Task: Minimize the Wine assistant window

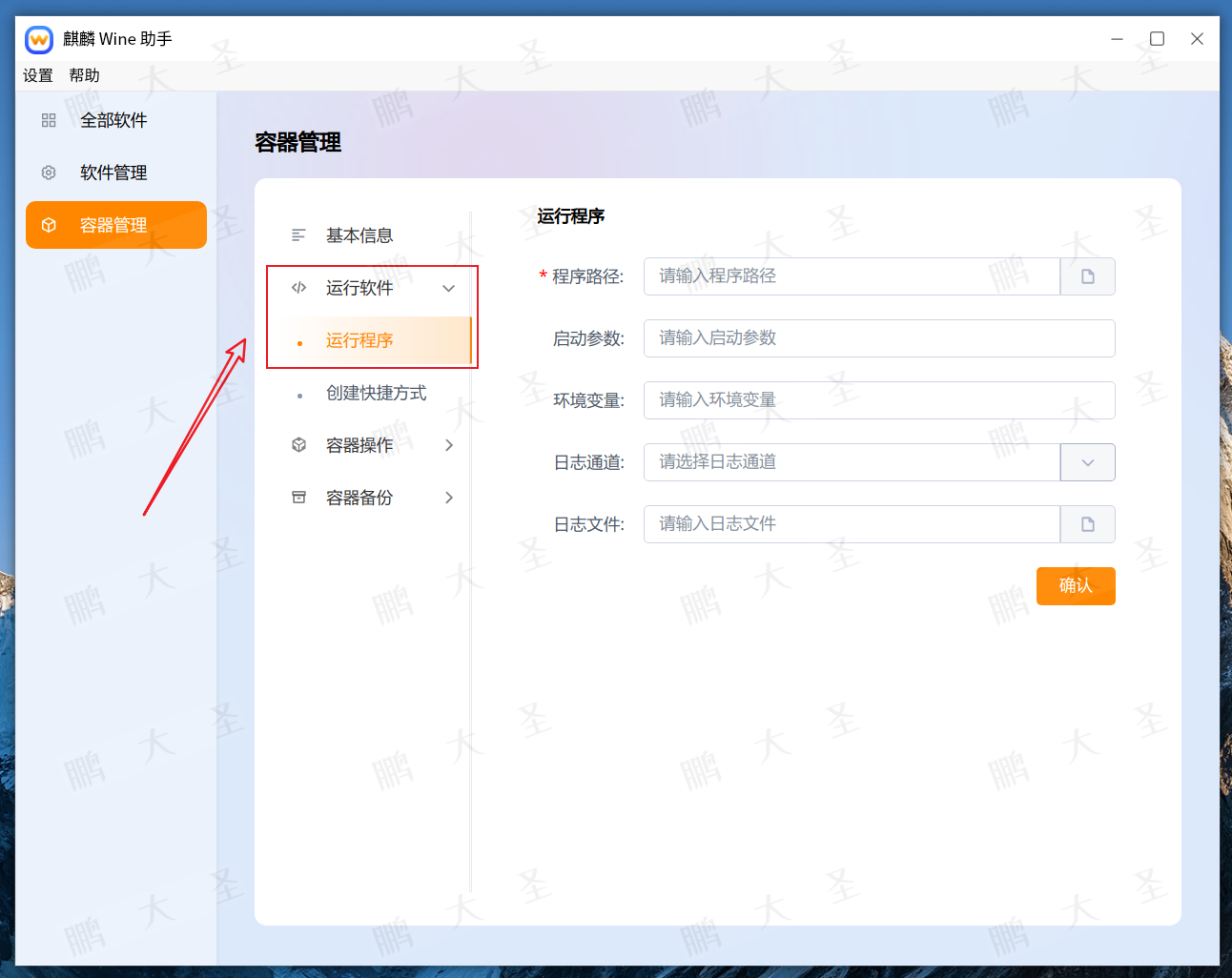Action: (x=1117, y=39)
